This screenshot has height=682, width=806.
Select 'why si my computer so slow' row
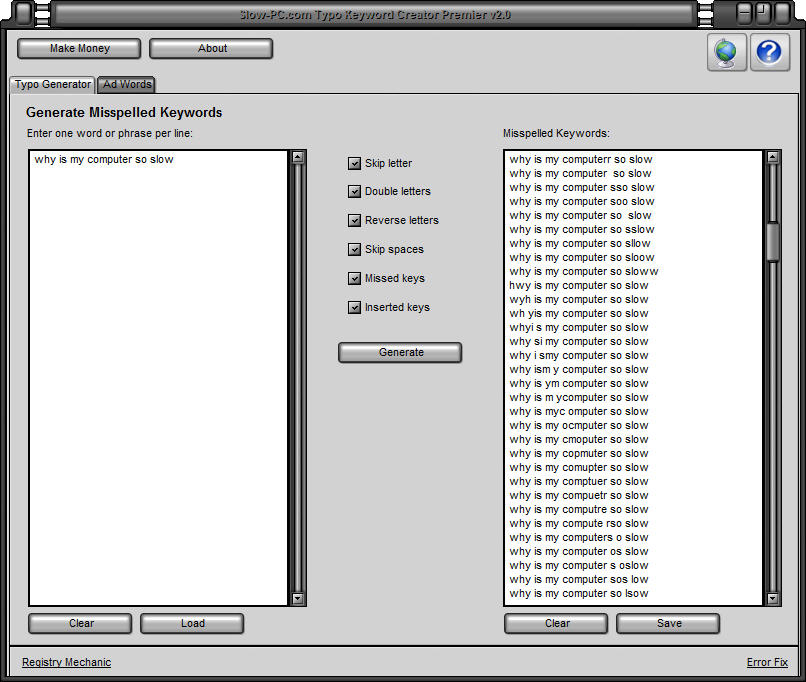click(579, 341)
